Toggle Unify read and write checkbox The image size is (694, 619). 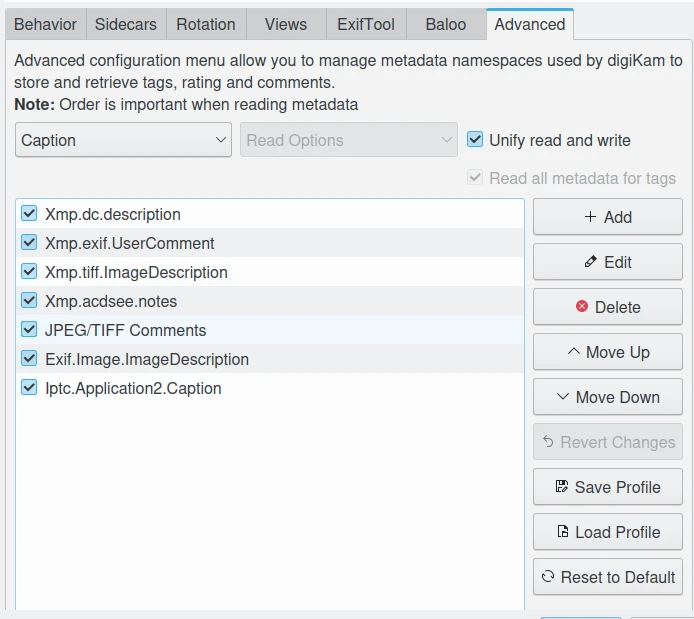476,140
